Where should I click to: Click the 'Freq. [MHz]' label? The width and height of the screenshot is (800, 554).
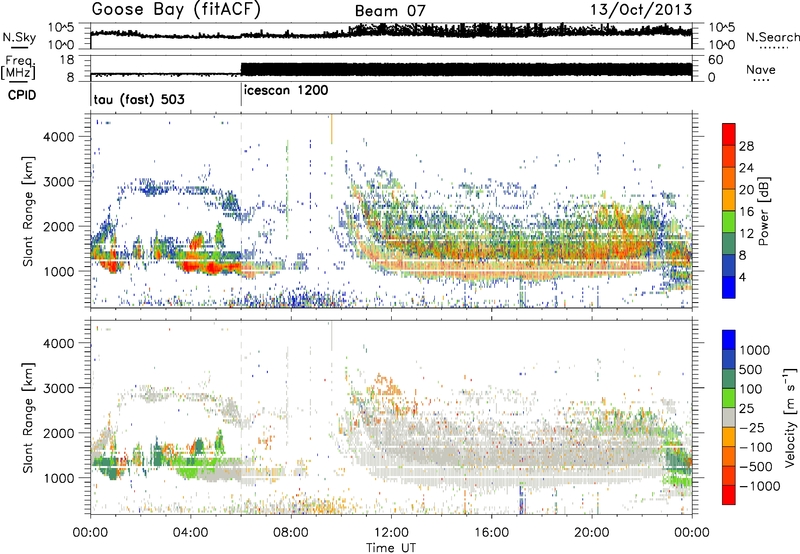[18, 68]
